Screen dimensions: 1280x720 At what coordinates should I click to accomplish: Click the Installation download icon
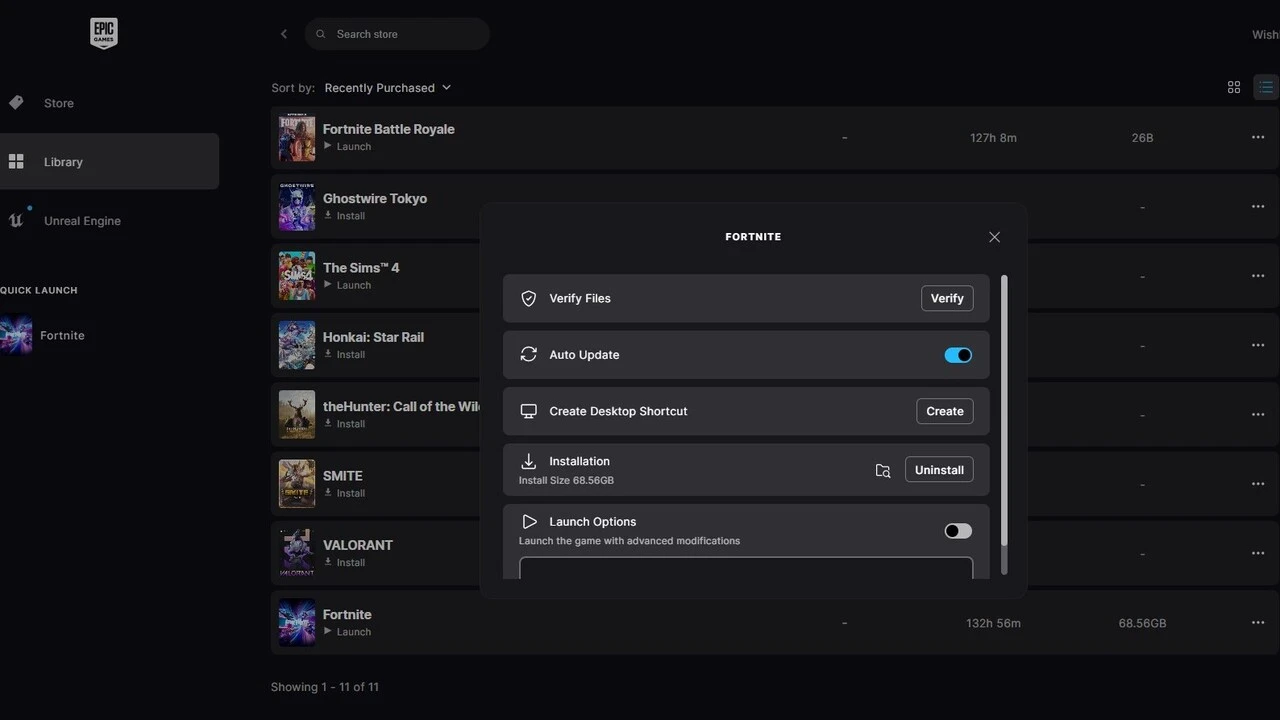click(529, 461)
